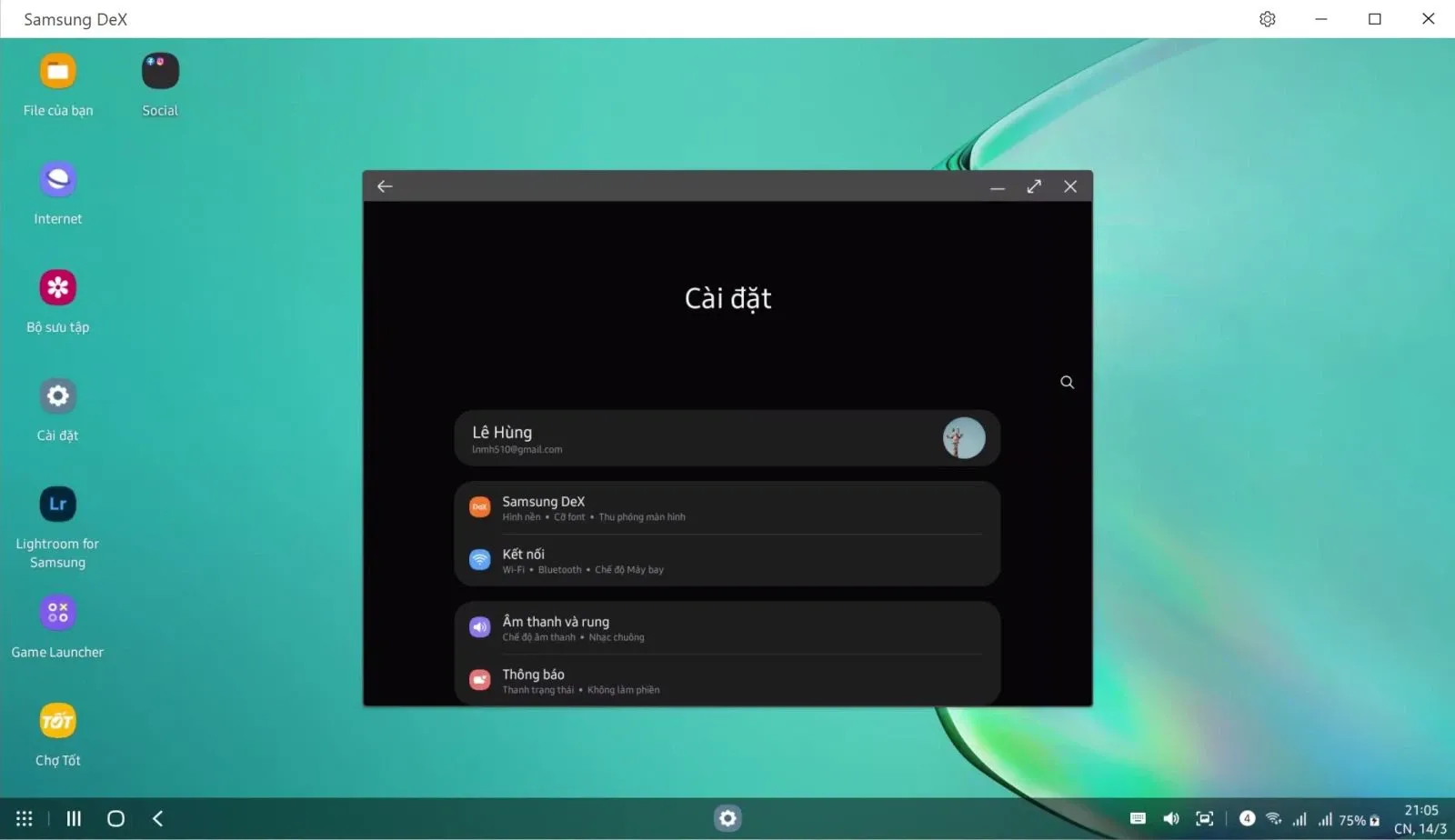Image resolution: width=1455 pixels, height=840 pixels.
Task: Open the apps grid on the DeX taskbar
Action: point(25,818)
